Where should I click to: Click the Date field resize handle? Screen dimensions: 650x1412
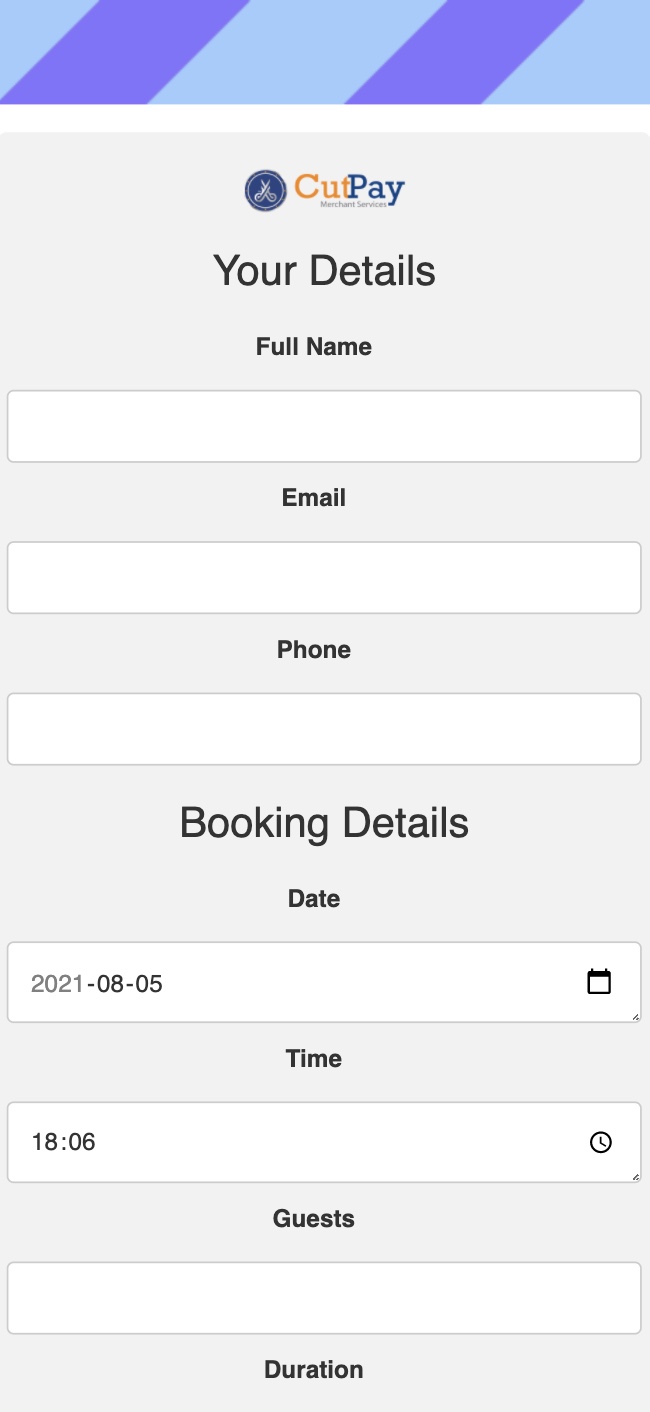coord(636,1017)
